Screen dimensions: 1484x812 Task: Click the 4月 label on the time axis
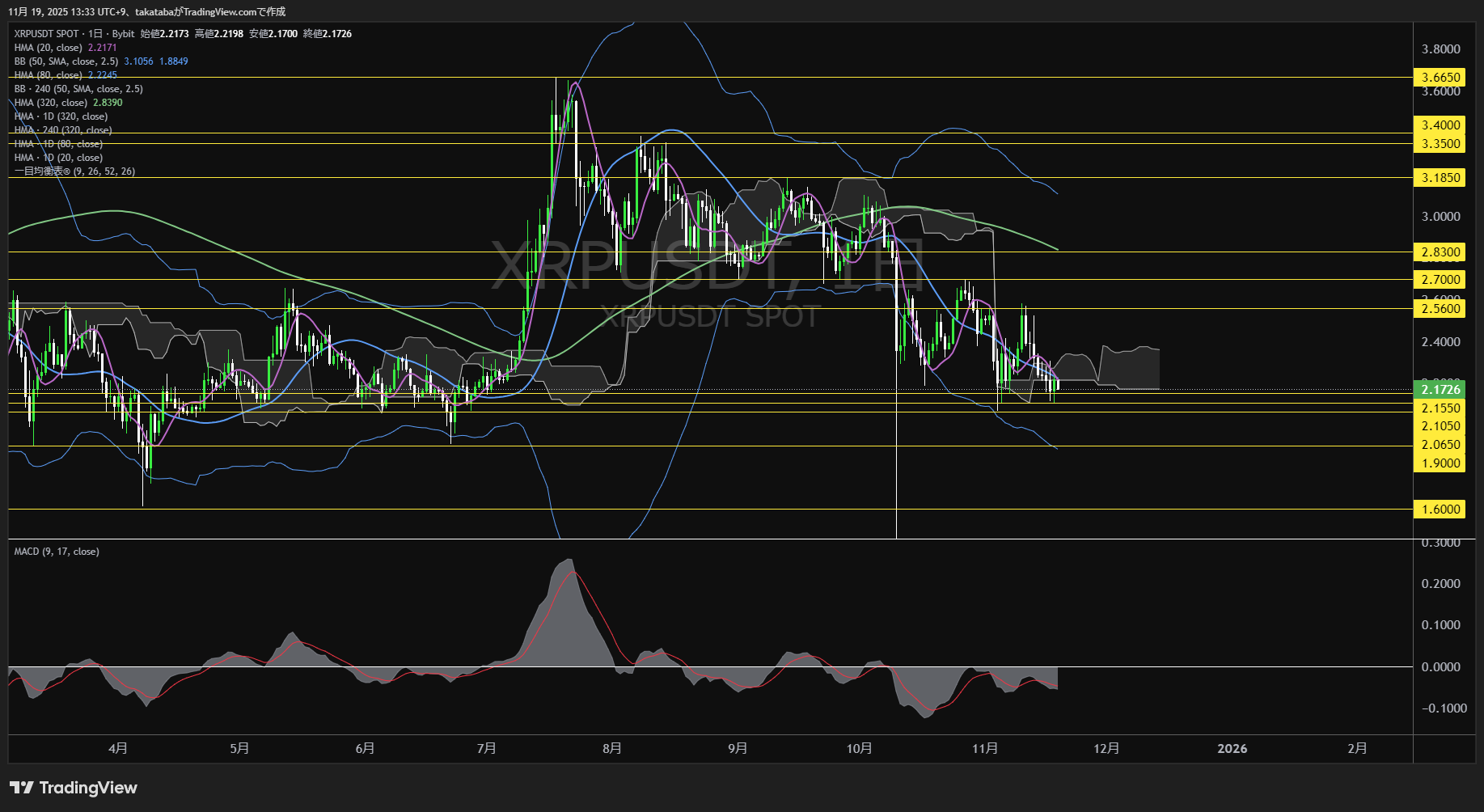click(x=118, y=749)
